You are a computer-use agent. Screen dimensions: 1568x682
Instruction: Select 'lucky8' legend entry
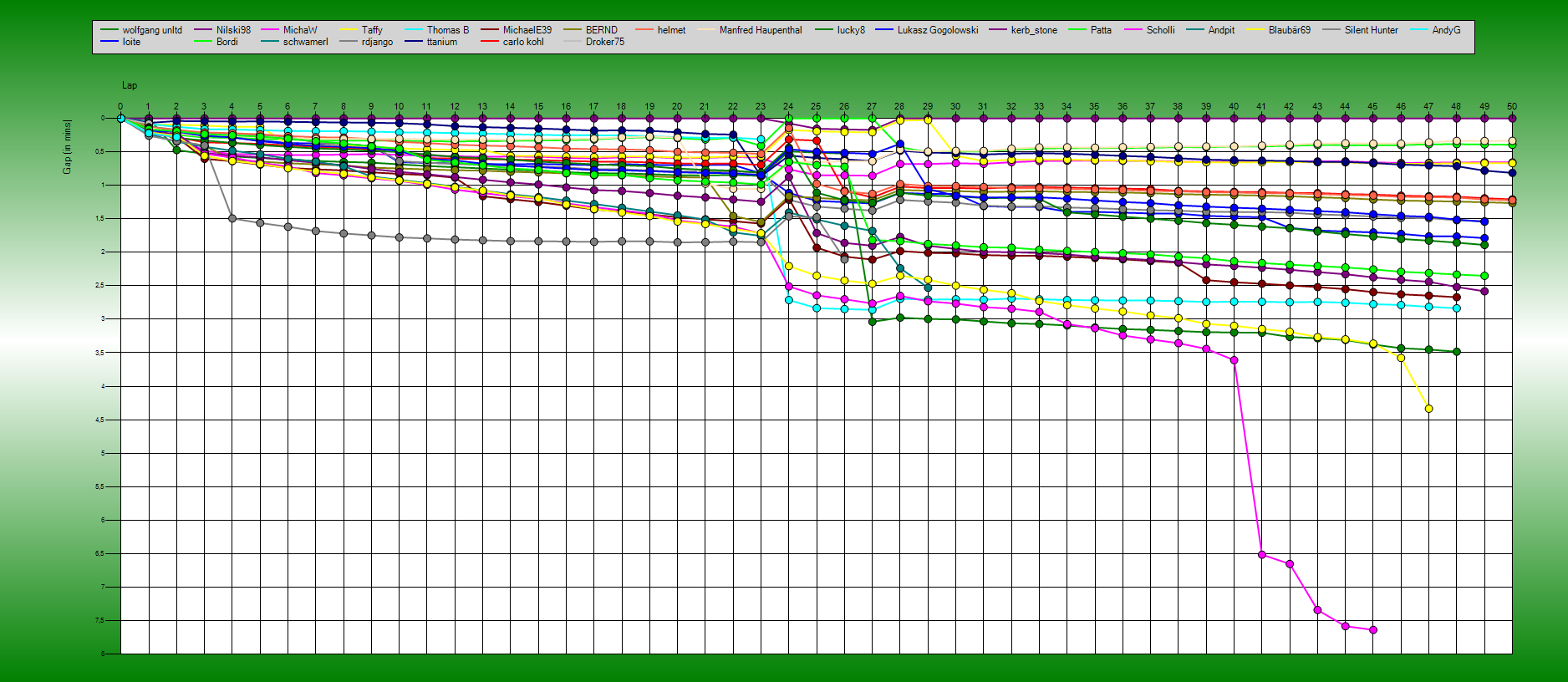click(x=851, y=30)
